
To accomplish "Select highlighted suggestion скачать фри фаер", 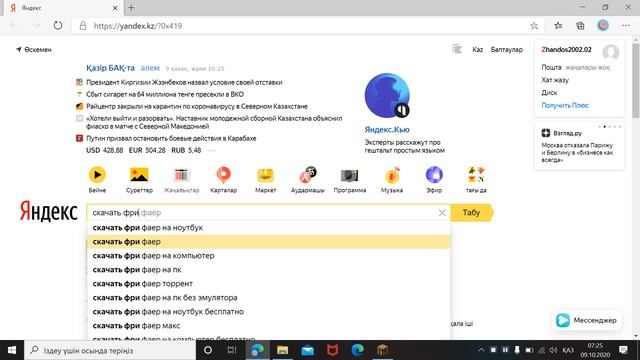I will click(x=269, y=242).
